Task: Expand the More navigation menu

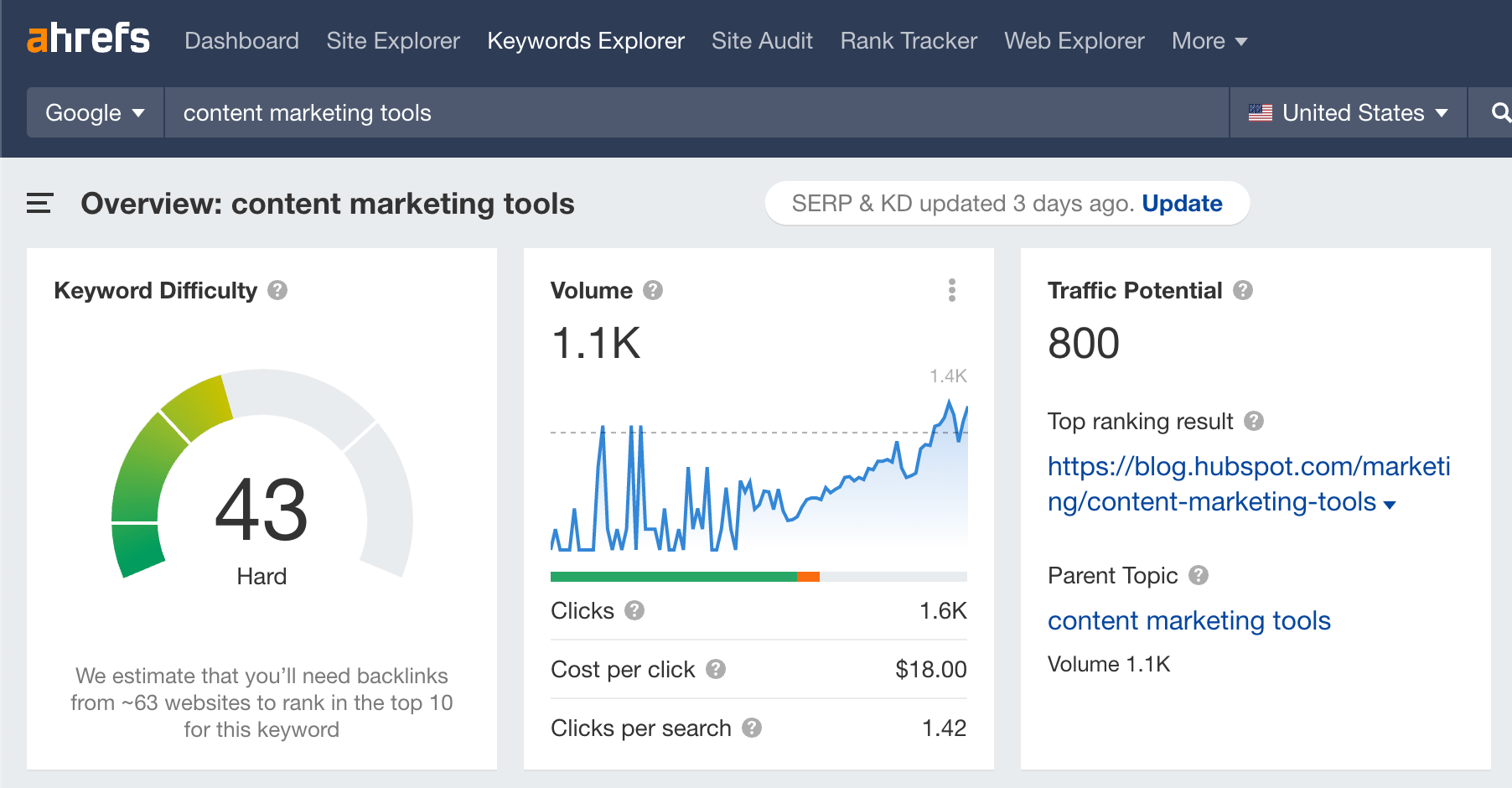Action: [x=1209, y=40]
